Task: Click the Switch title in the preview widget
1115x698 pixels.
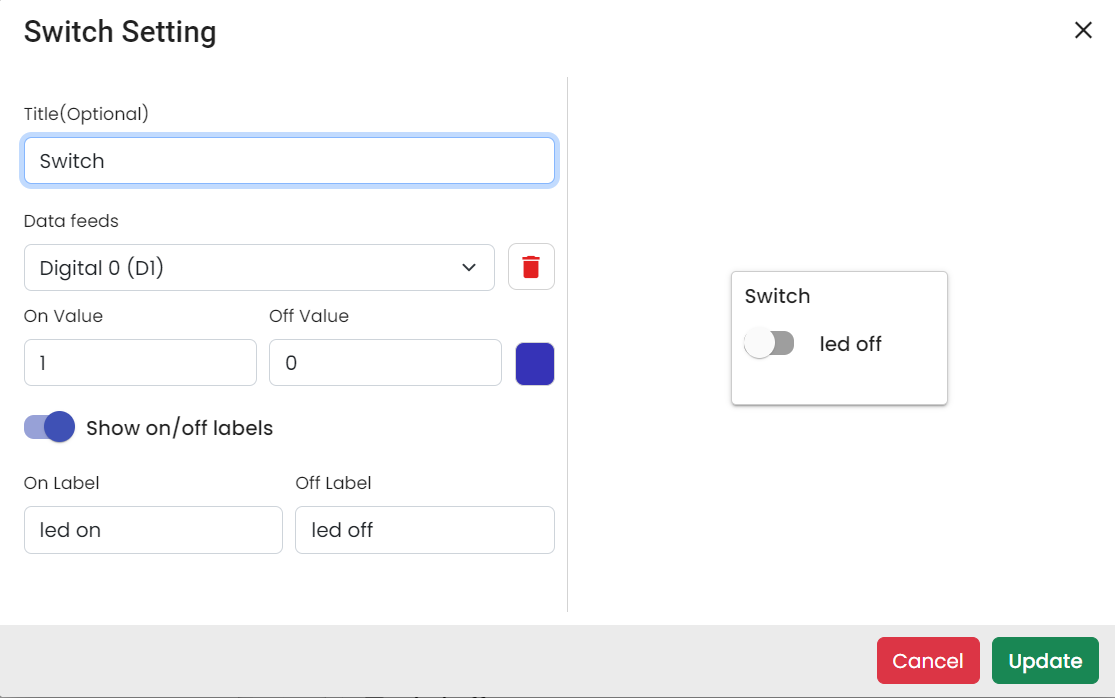Action: [x=777, y=296]
